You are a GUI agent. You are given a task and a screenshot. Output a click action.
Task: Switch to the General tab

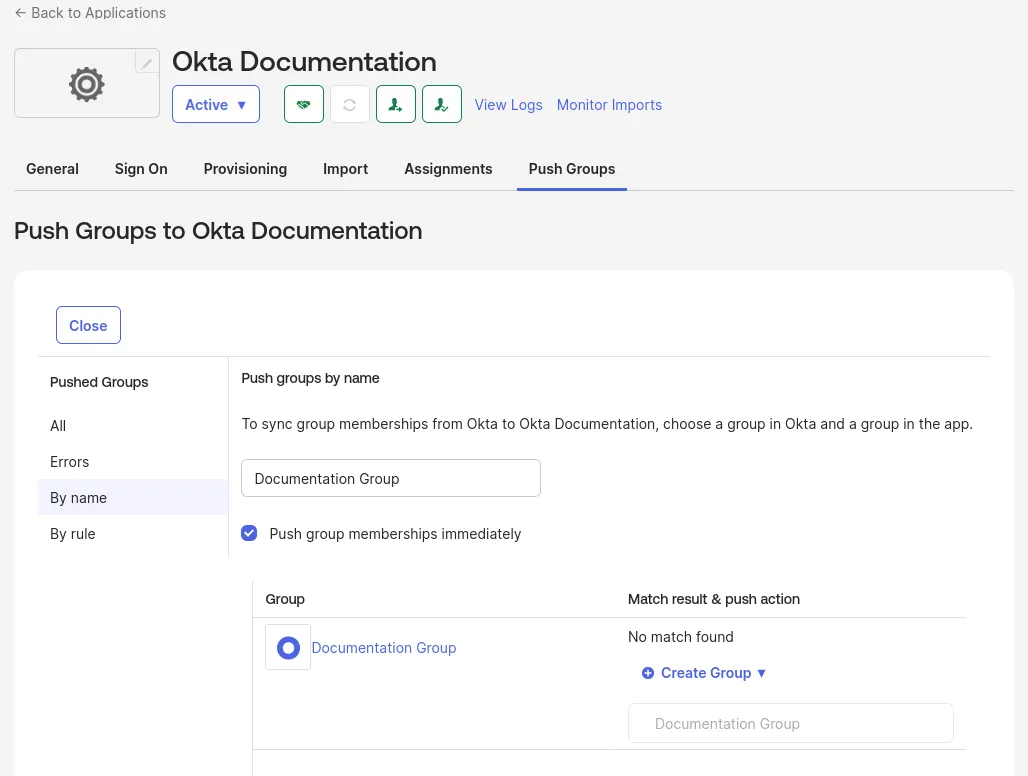pos(52,169)
